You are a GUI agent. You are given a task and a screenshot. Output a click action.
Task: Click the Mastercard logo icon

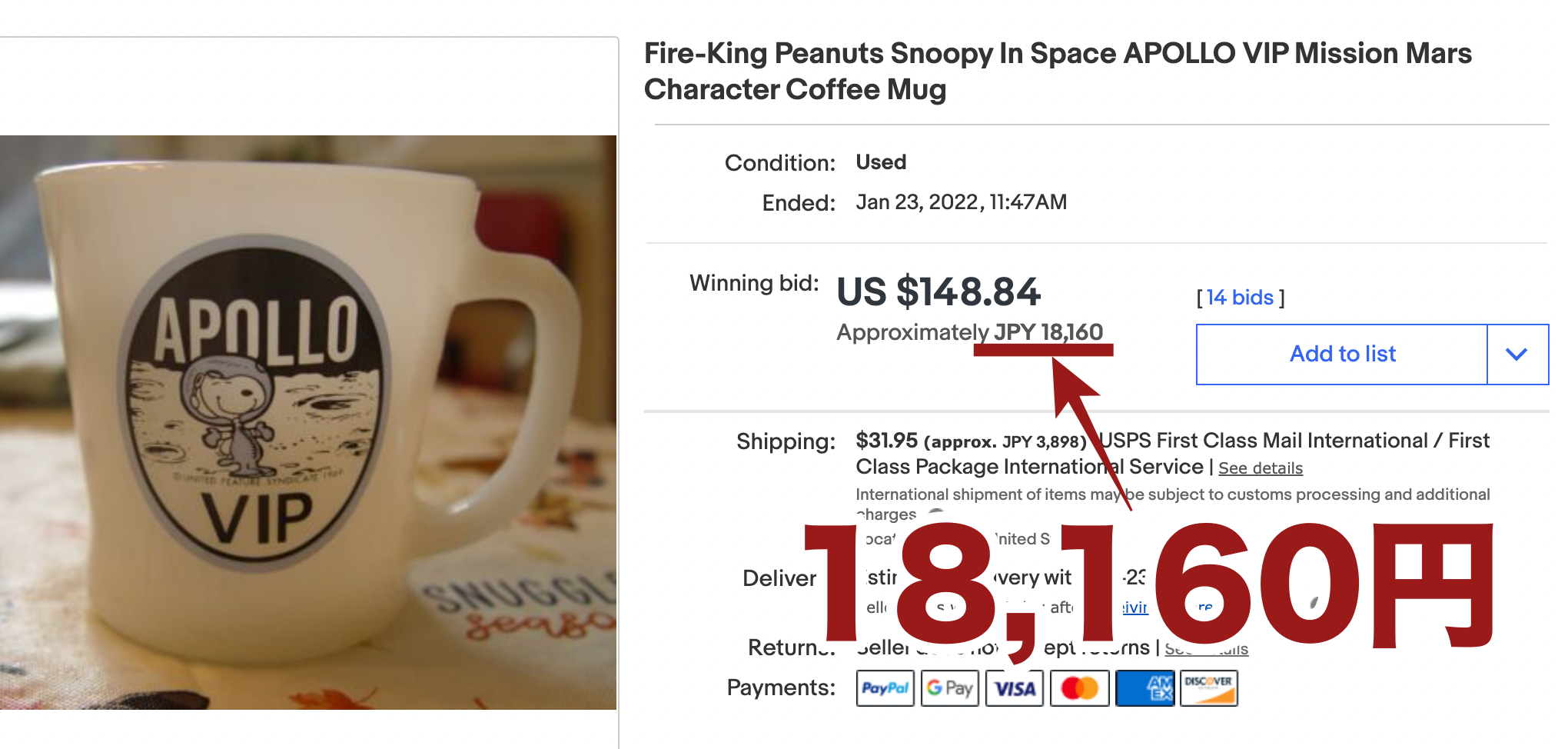1079,688
